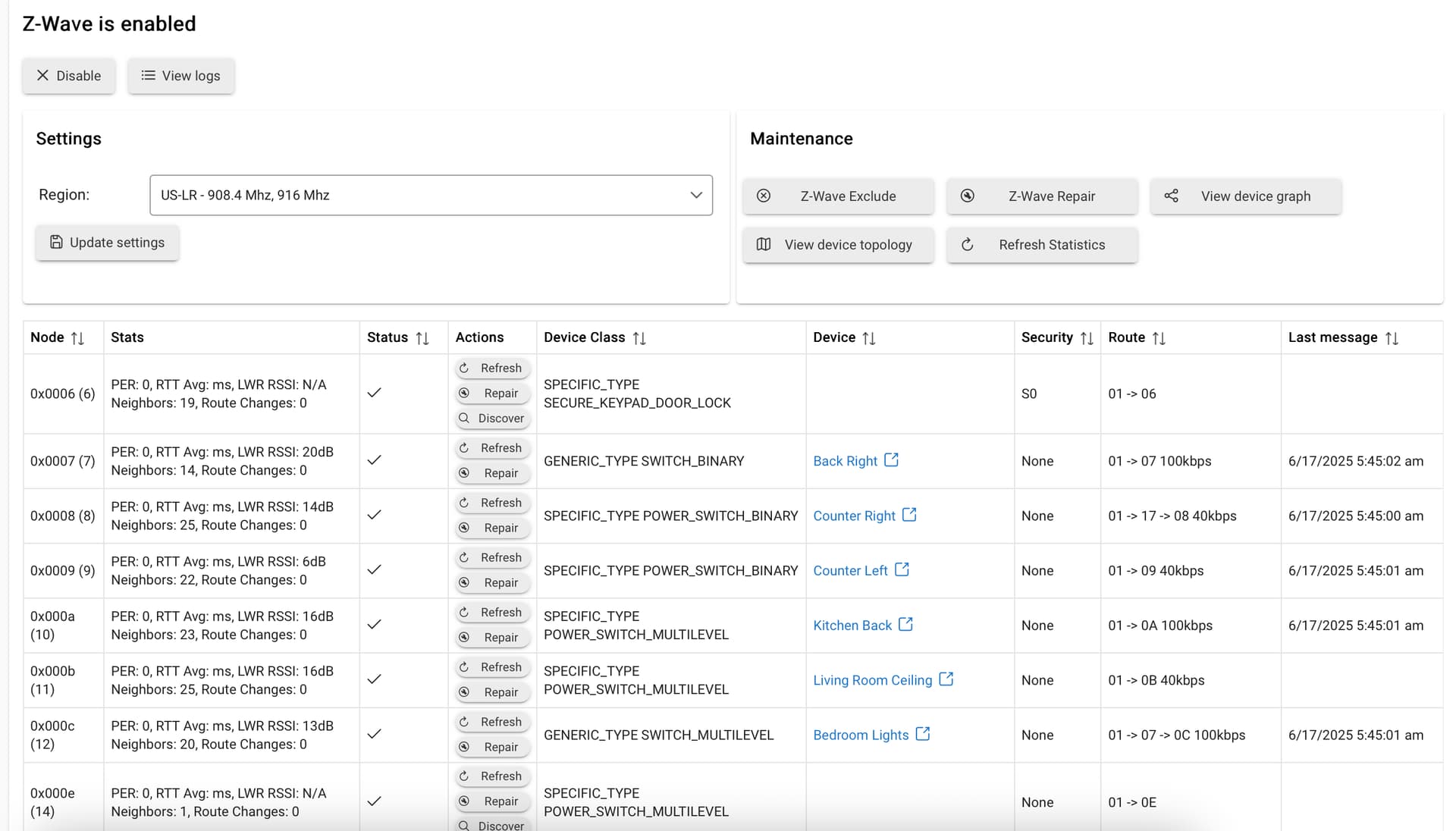
Task: Click Update settings button
Action: pos(107,243)
